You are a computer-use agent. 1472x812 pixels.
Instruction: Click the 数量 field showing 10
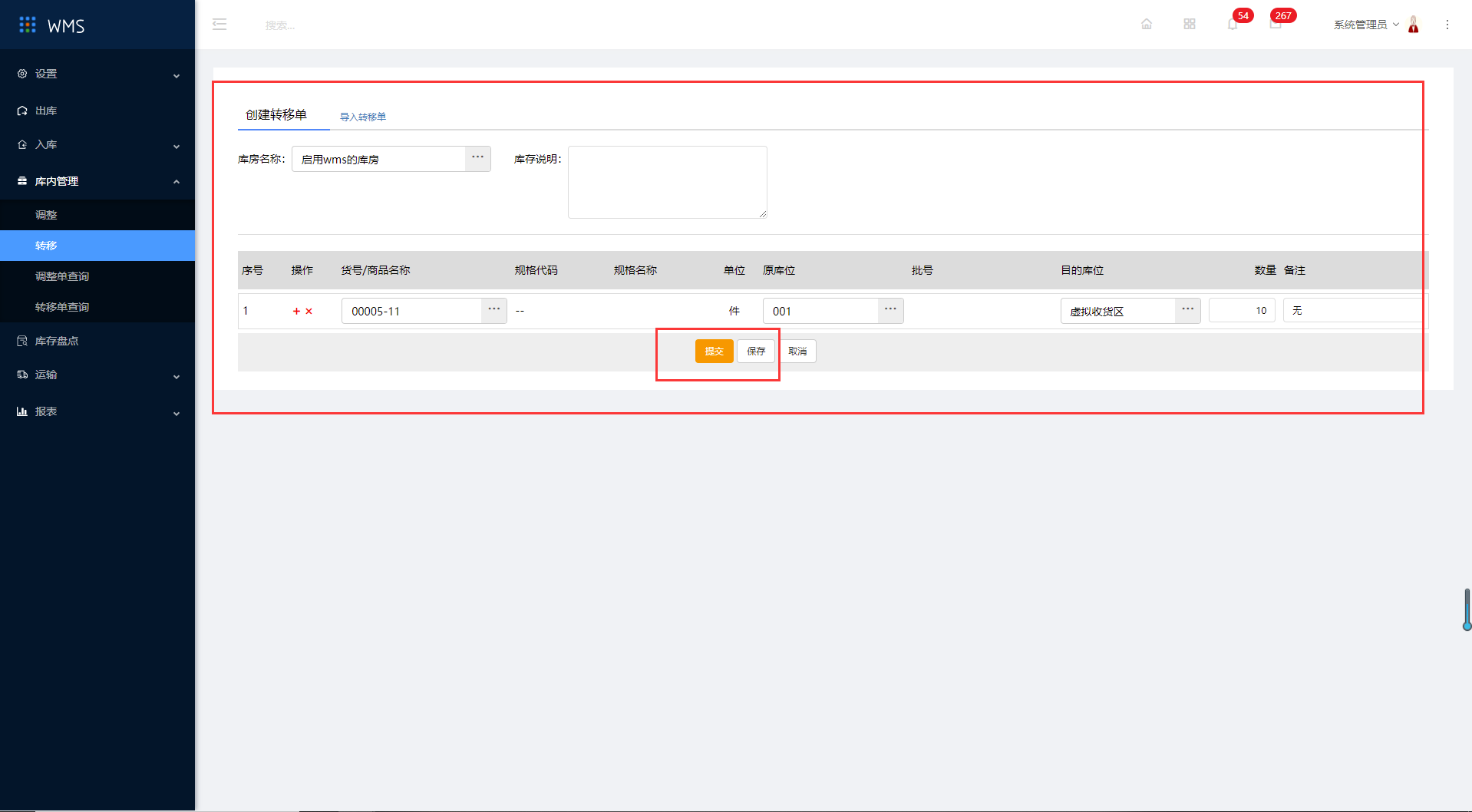[1242, 311]
